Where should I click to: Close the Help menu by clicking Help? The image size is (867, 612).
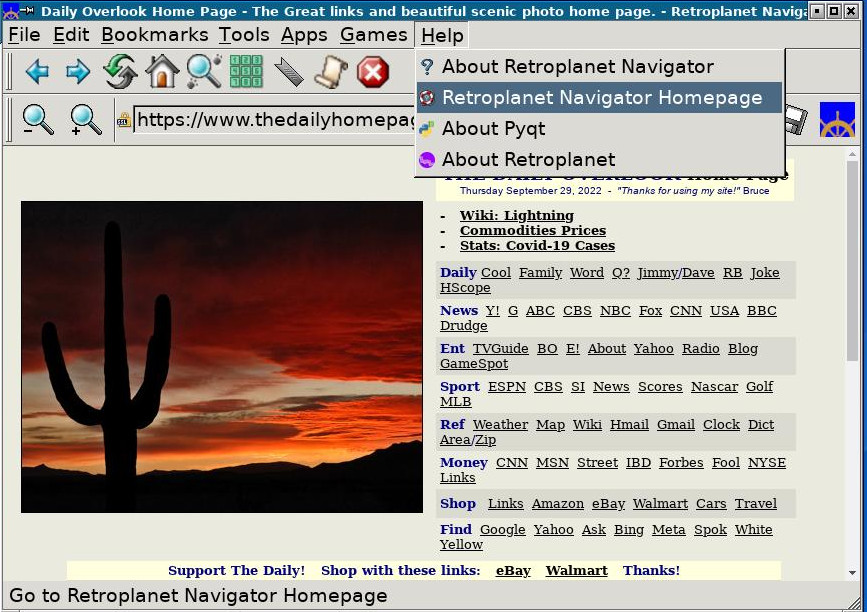(x=442, y=36)
